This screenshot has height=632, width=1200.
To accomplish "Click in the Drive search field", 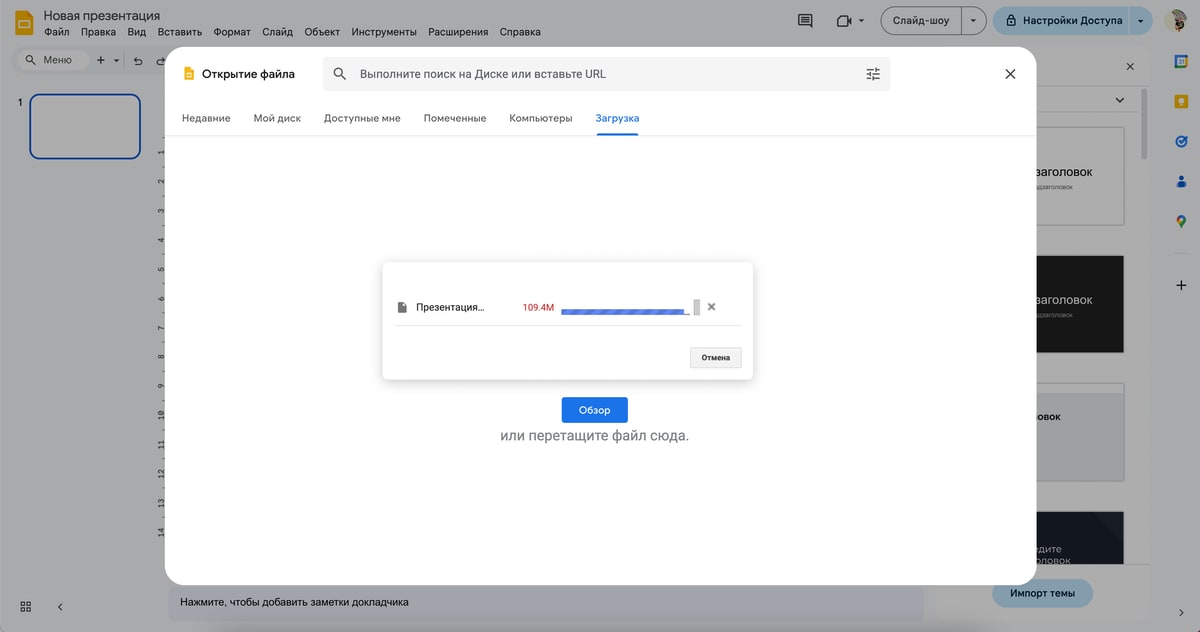I will (x=606, y=74).
